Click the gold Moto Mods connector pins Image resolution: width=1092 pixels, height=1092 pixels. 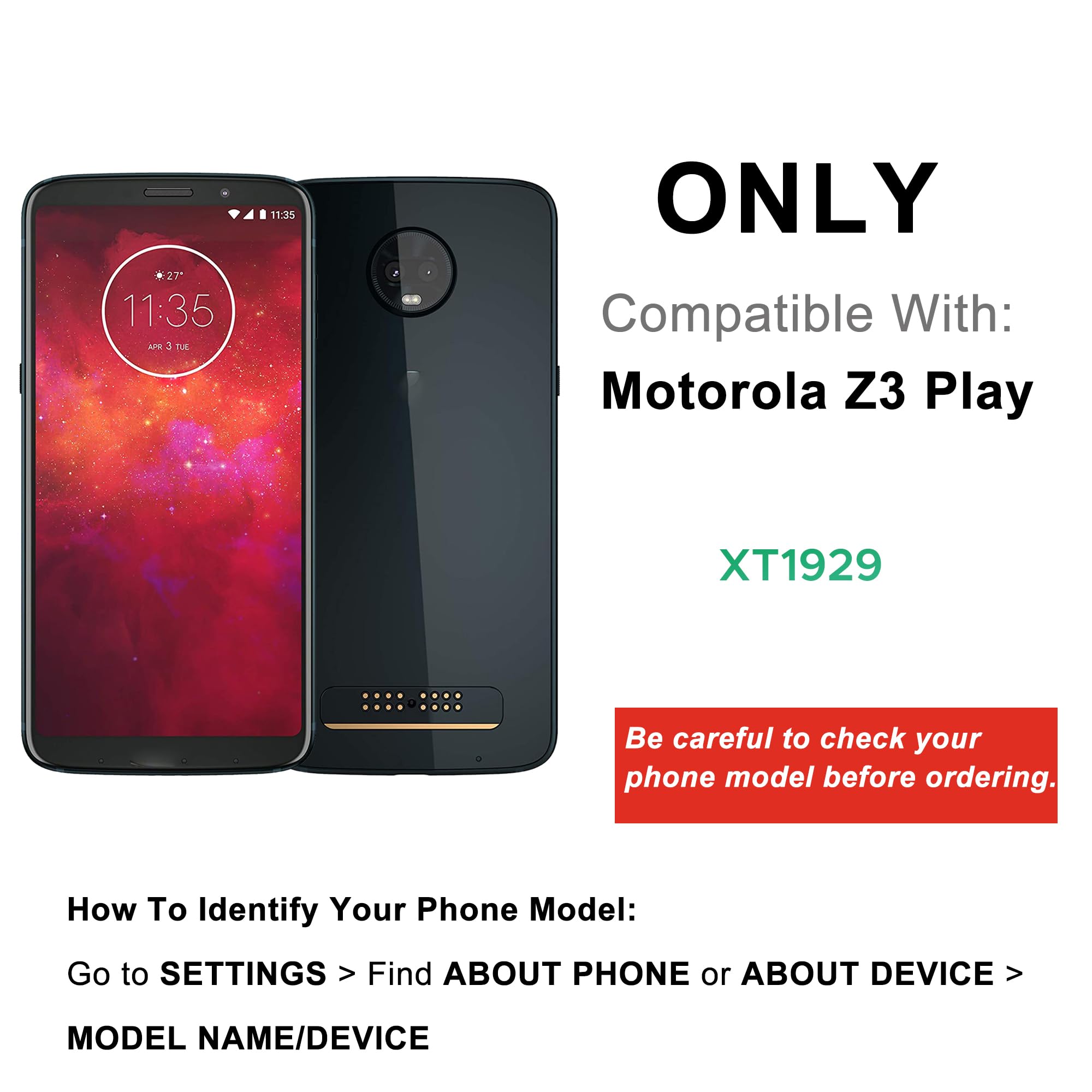click(412, 702)
